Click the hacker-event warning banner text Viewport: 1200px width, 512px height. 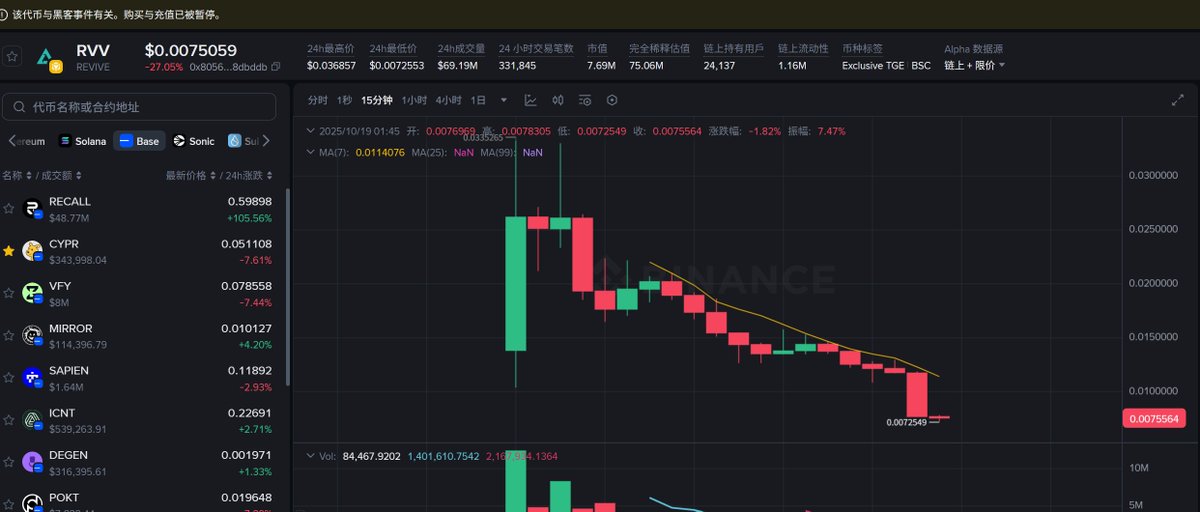(116, 15)
